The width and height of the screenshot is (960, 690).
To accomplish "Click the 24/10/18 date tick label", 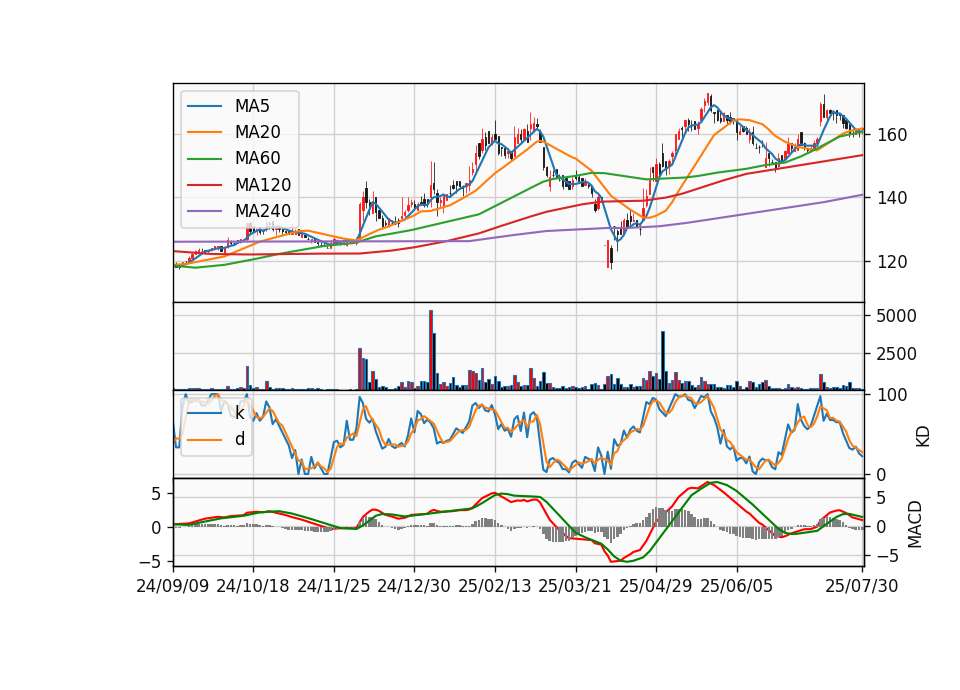I will (x=253, y=586).
